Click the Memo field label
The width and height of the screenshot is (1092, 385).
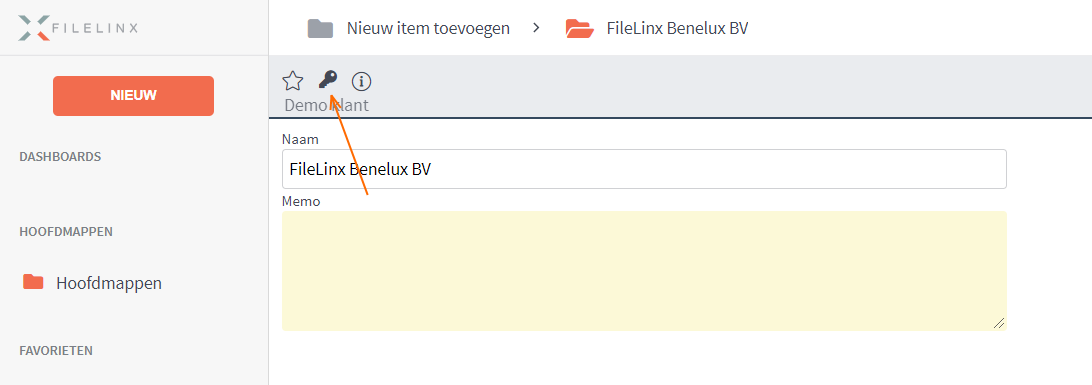tap(301, 201)
